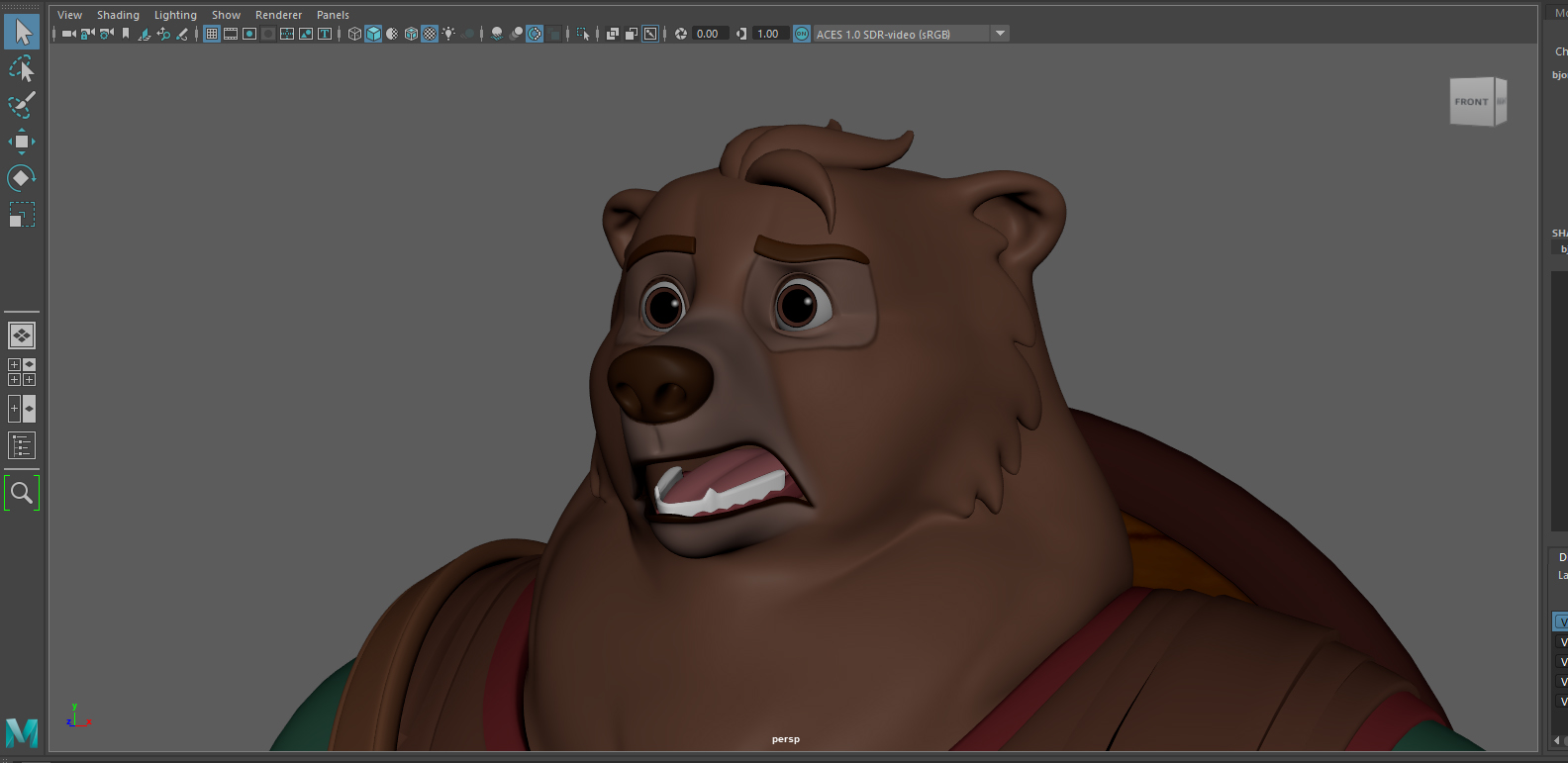Switch to single perspective pane layout
Viewport: 1568px width, 763px height.
22,335
